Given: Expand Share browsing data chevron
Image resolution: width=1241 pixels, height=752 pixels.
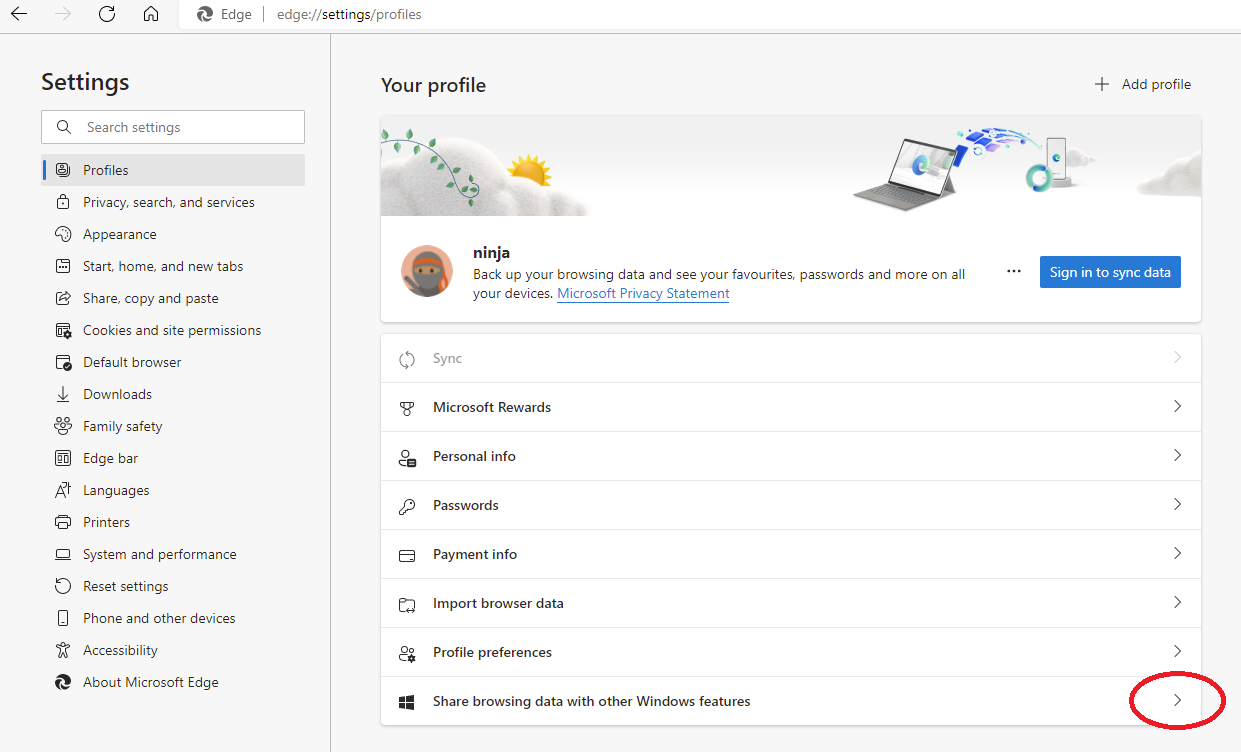Looking at the screenshot, I should [1177, 701].
